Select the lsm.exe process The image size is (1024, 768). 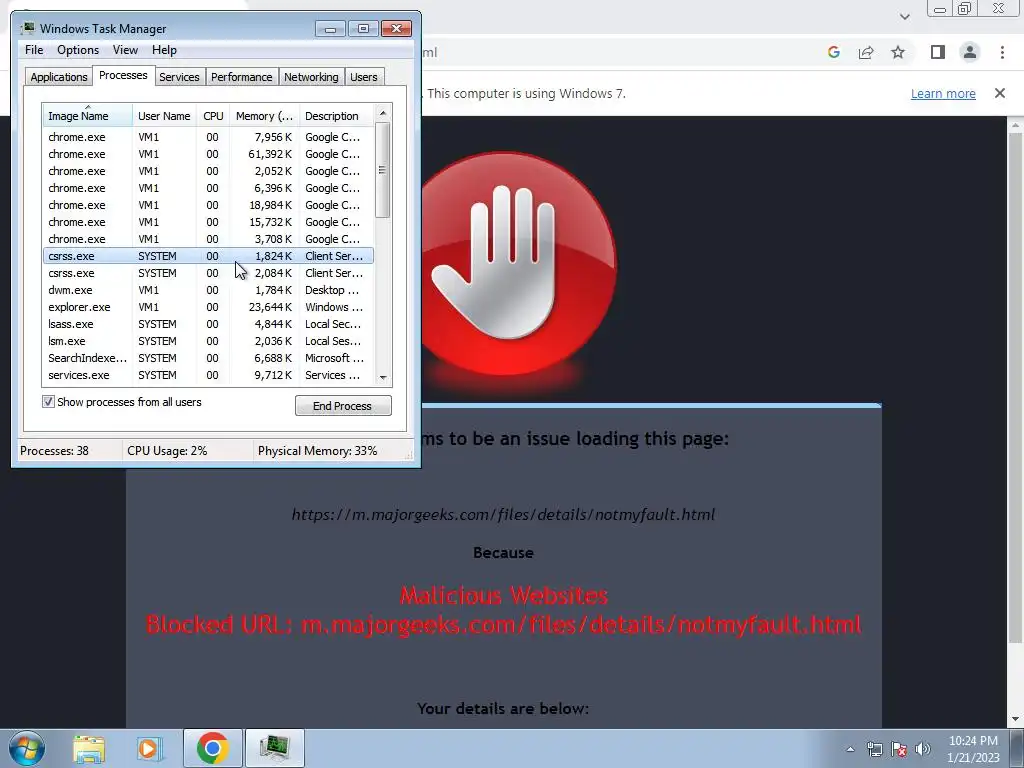(x=208, y=341)
